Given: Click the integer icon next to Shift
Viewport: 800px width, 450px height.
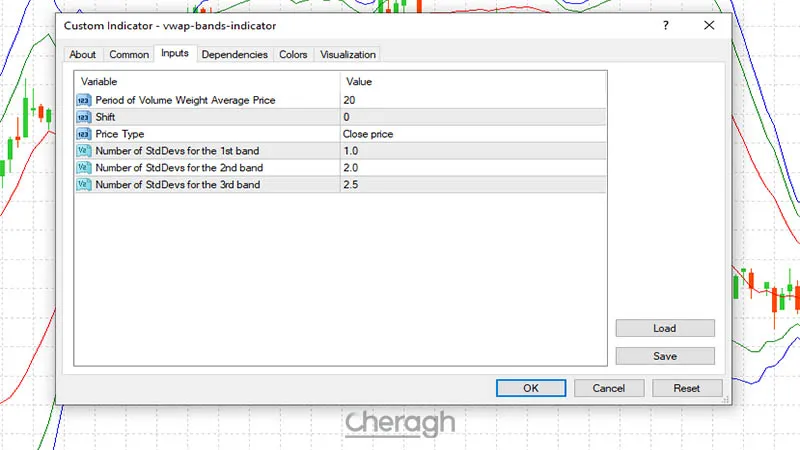Looking at the screenshot, I should tap(84, 117).
